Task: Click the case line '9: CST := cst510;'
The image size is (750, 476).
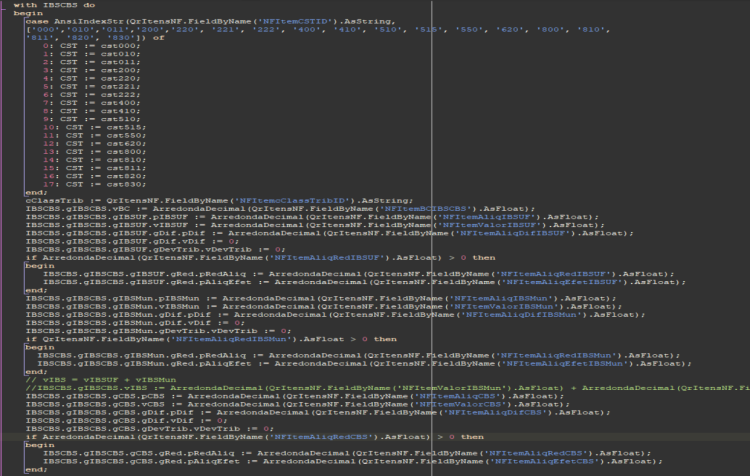Action: (91, 119)
